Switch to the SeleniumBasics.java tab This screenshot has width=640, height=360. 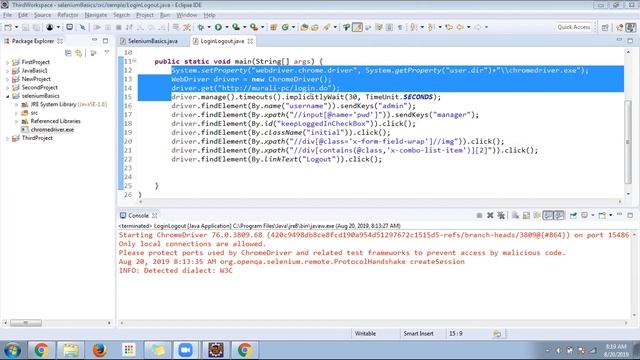[149, 41]
